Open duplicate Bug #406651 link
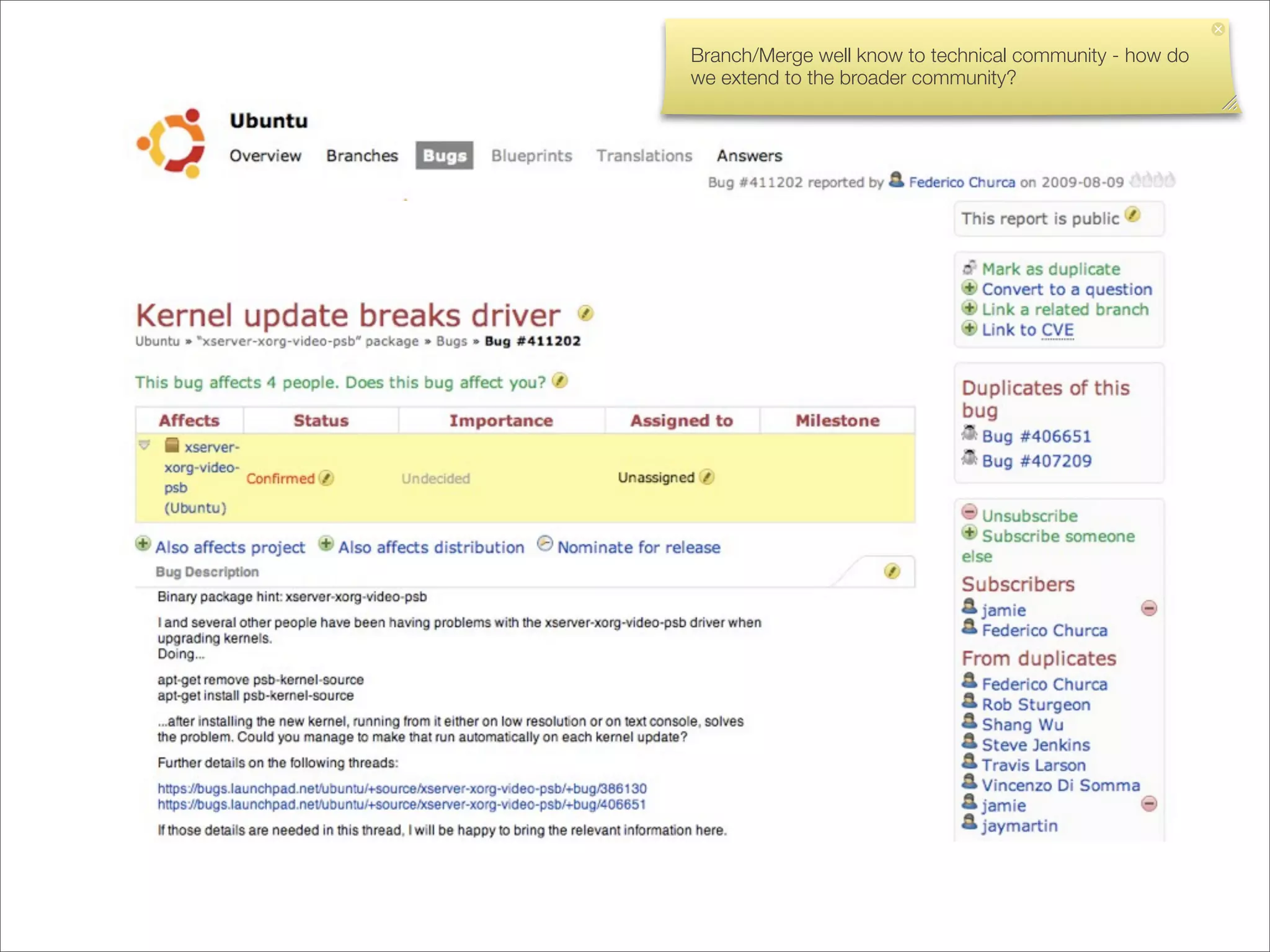 [1036, 436]
